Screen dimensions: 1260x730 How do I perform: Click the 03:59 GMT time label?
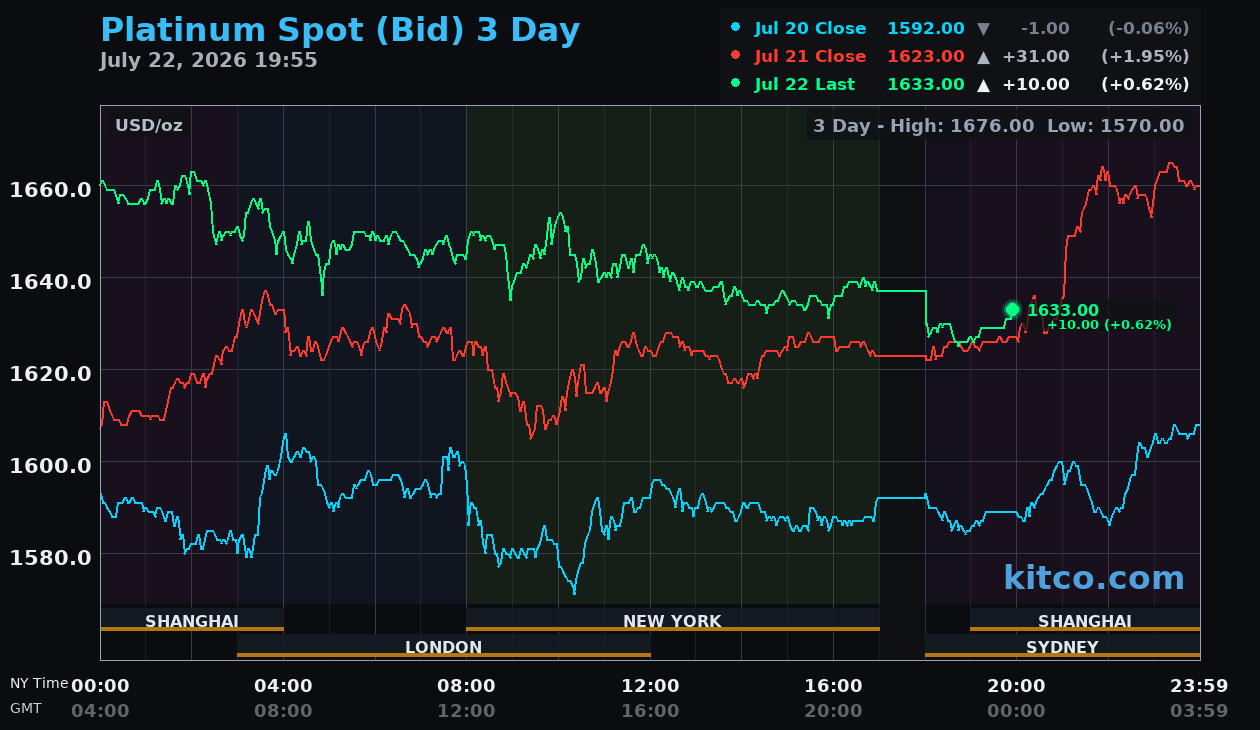click(1199, 711)
